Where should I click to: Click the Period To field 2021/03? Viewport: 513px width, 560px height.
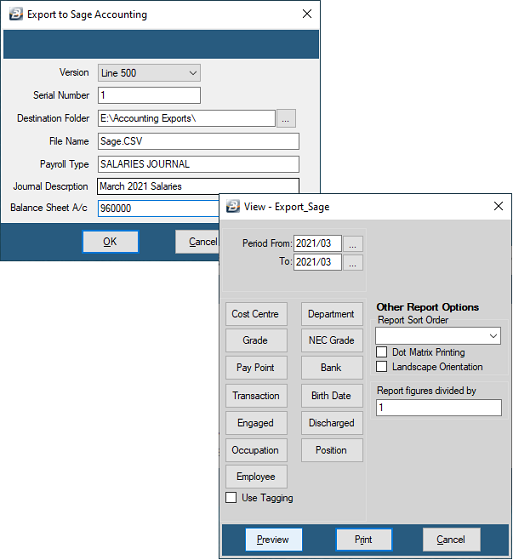318,262
